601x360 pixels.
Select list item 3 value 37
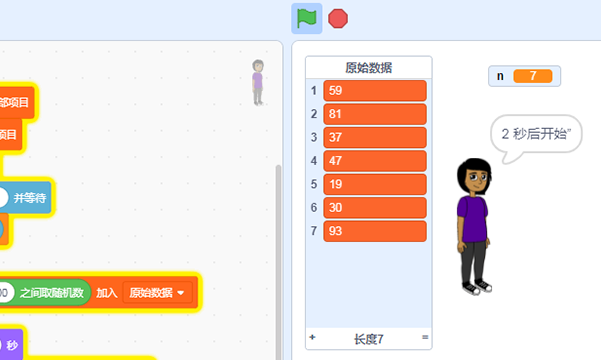point(375,137)
